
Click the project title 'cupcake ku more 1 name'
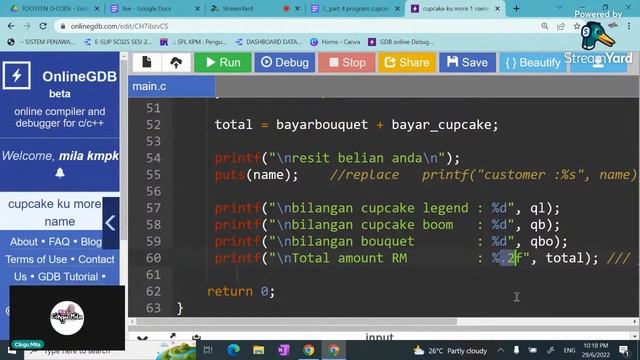54,212
